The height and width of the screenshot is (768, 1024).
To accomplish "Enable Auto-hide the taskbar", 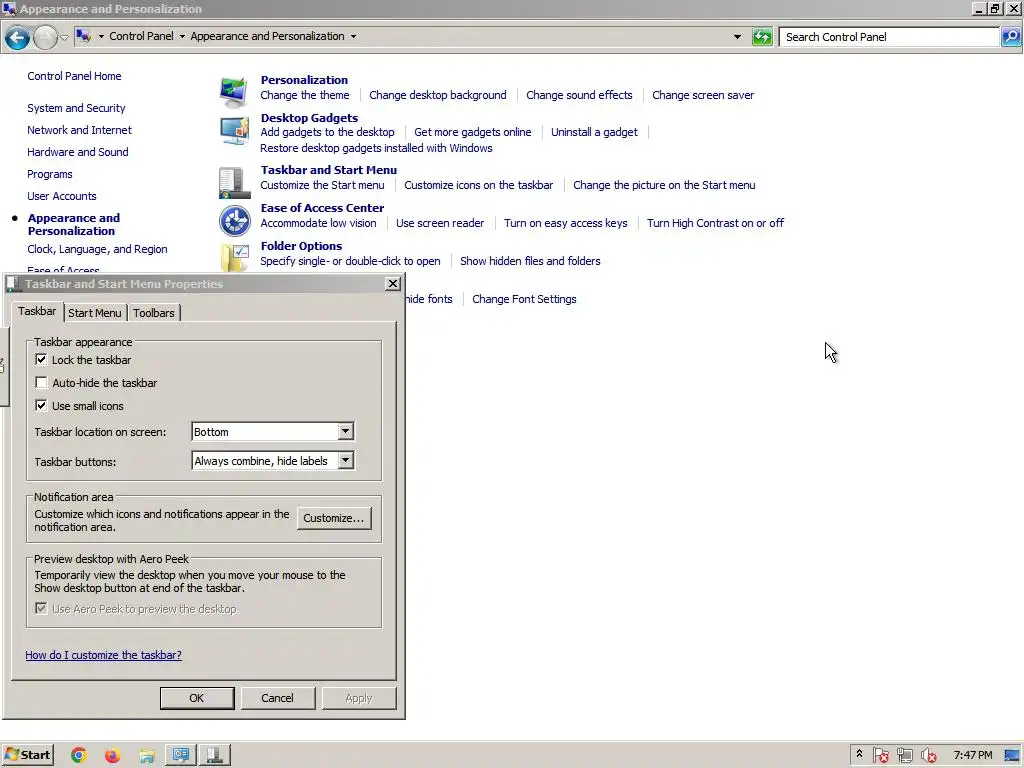I will pyautogui.click(x=41, y=383).
